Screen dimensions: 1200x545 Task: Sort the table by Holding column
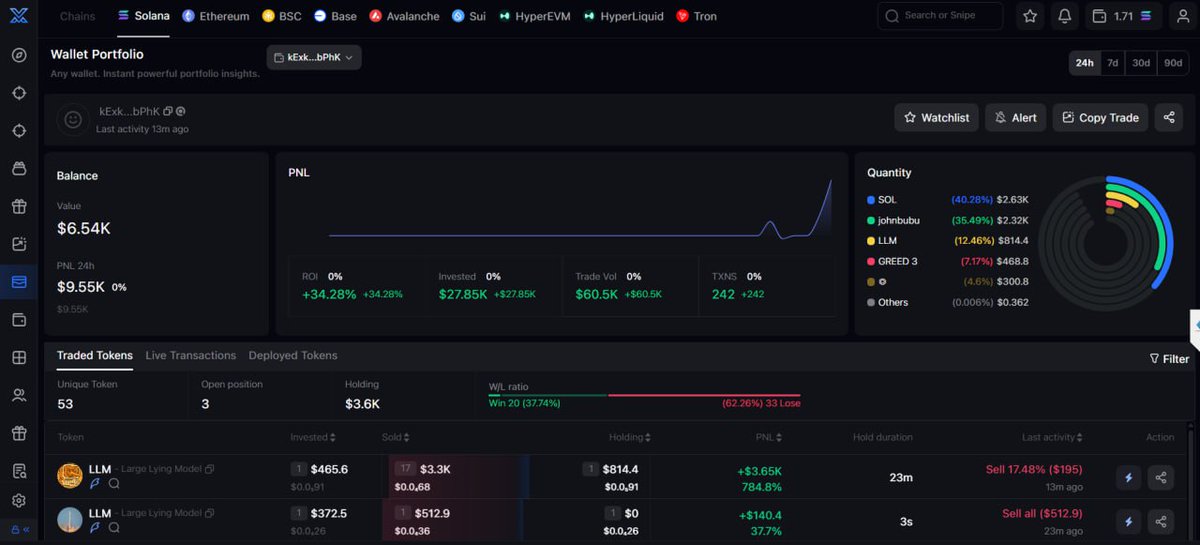tap(630, 437)
